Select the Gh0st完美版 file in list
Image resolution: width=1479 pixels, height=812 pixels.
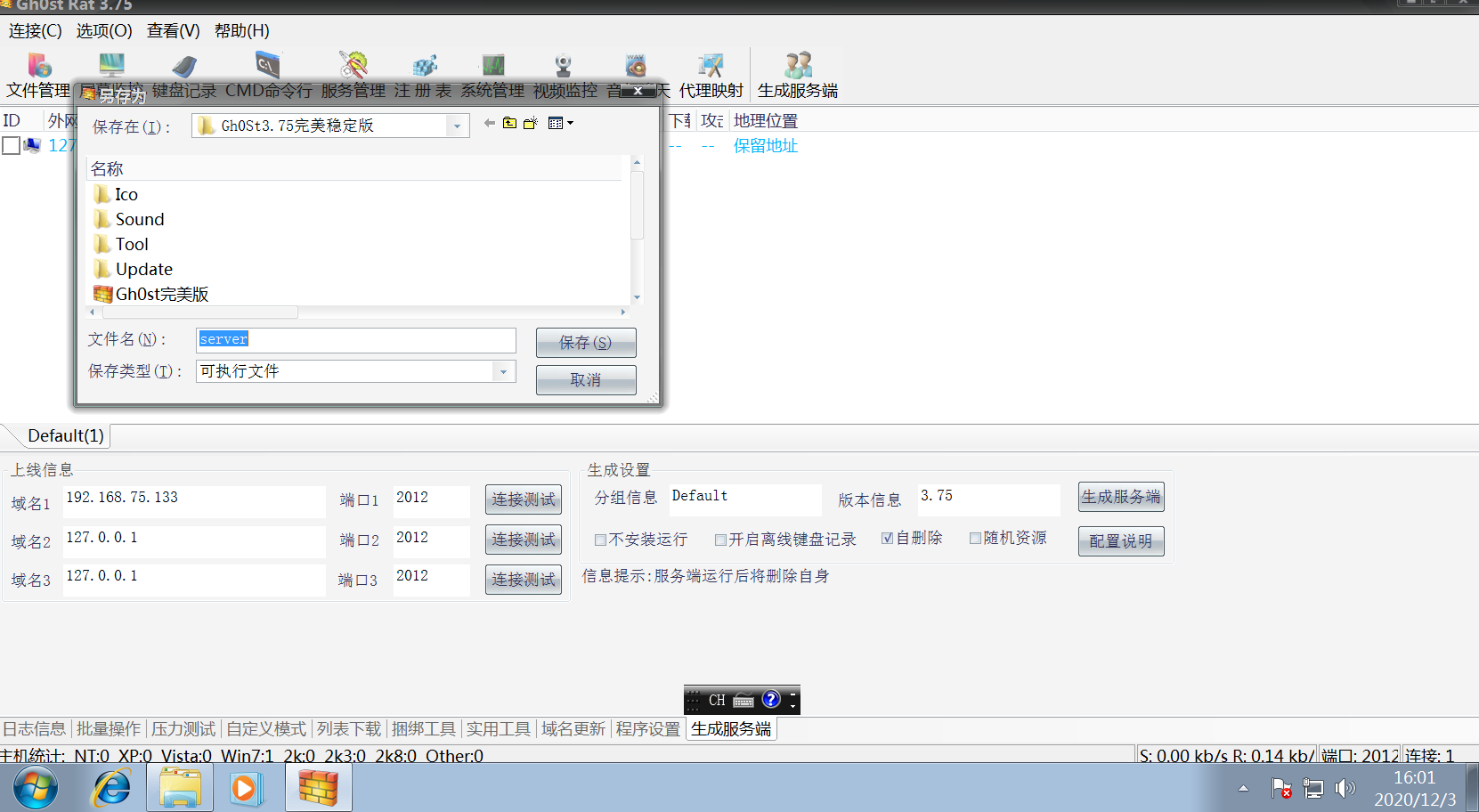pos(151,294)
